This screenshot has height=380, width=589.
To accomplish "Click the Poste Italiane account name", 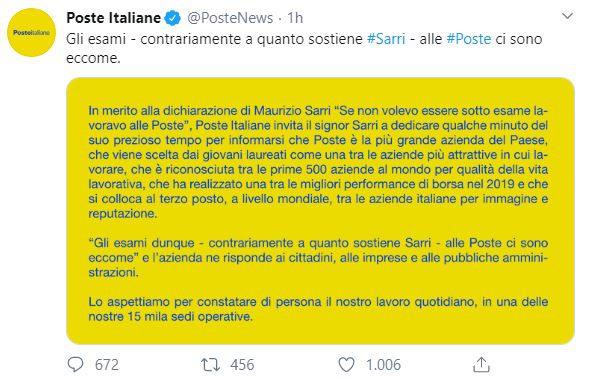I will pyautogui.click(x=113, y=18).
